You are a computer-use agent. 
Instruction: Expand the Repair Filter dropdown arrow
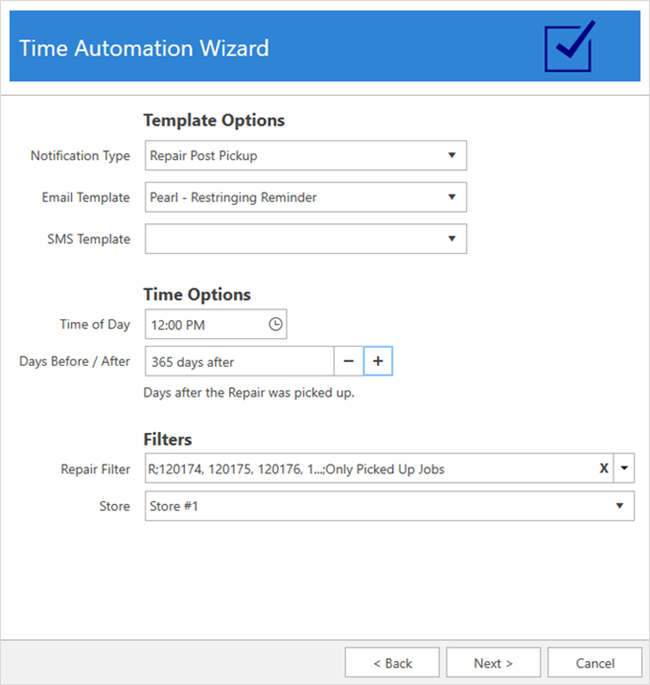pyautogui.click(x=624, y=468)
